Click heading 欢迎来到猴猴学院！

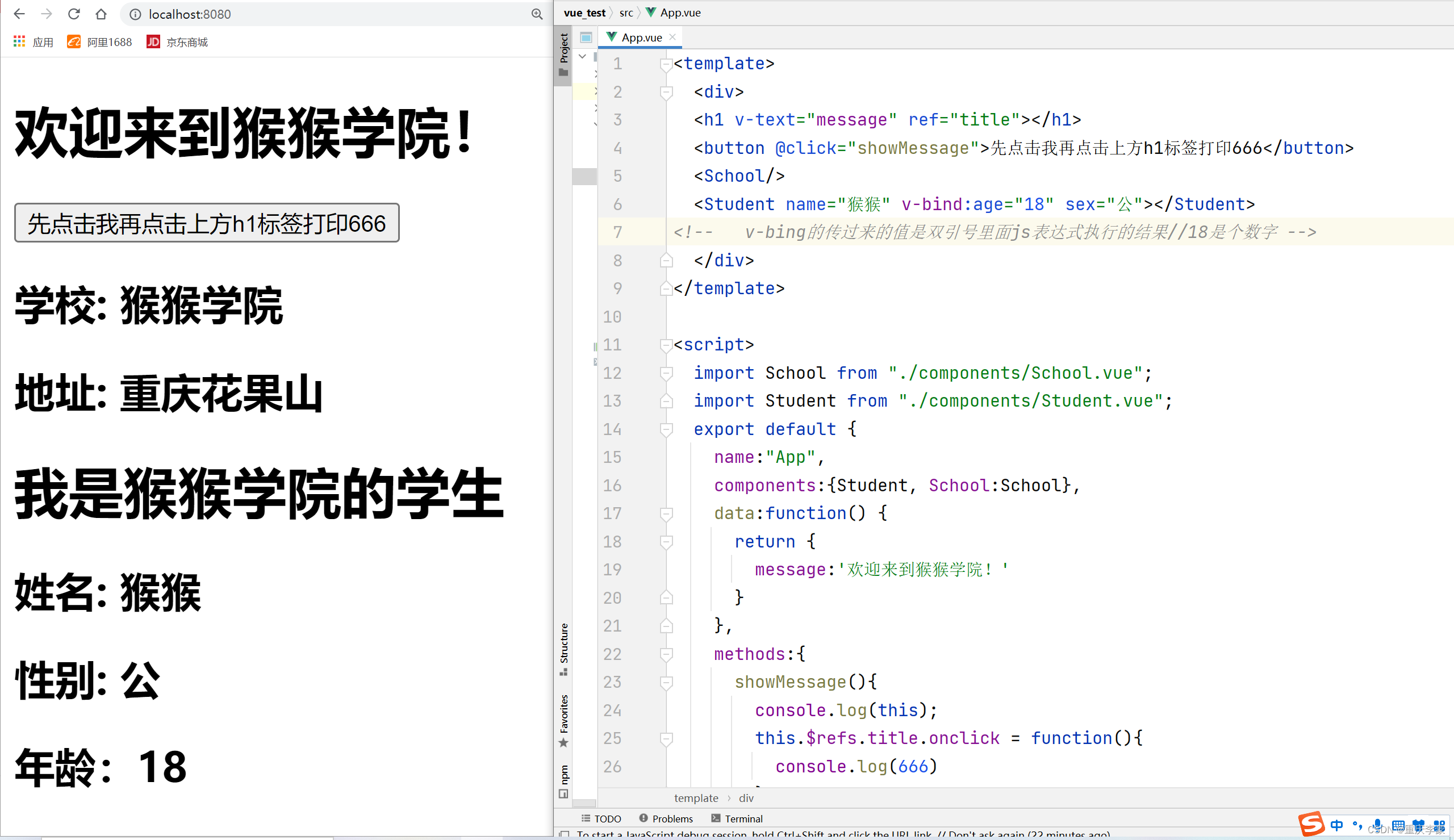[x=244, y=133]
